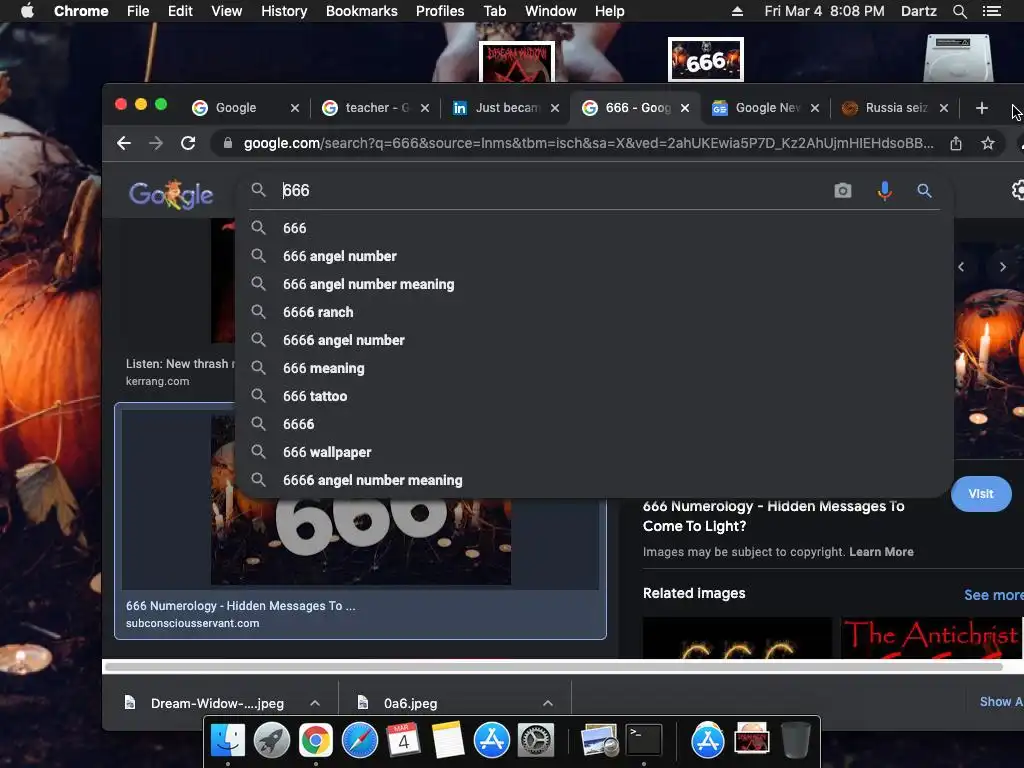Open the Dream Widow image on desktop
Image resolution: width=1024 pixels, height=768 pixels.
(x=517, y=62)
